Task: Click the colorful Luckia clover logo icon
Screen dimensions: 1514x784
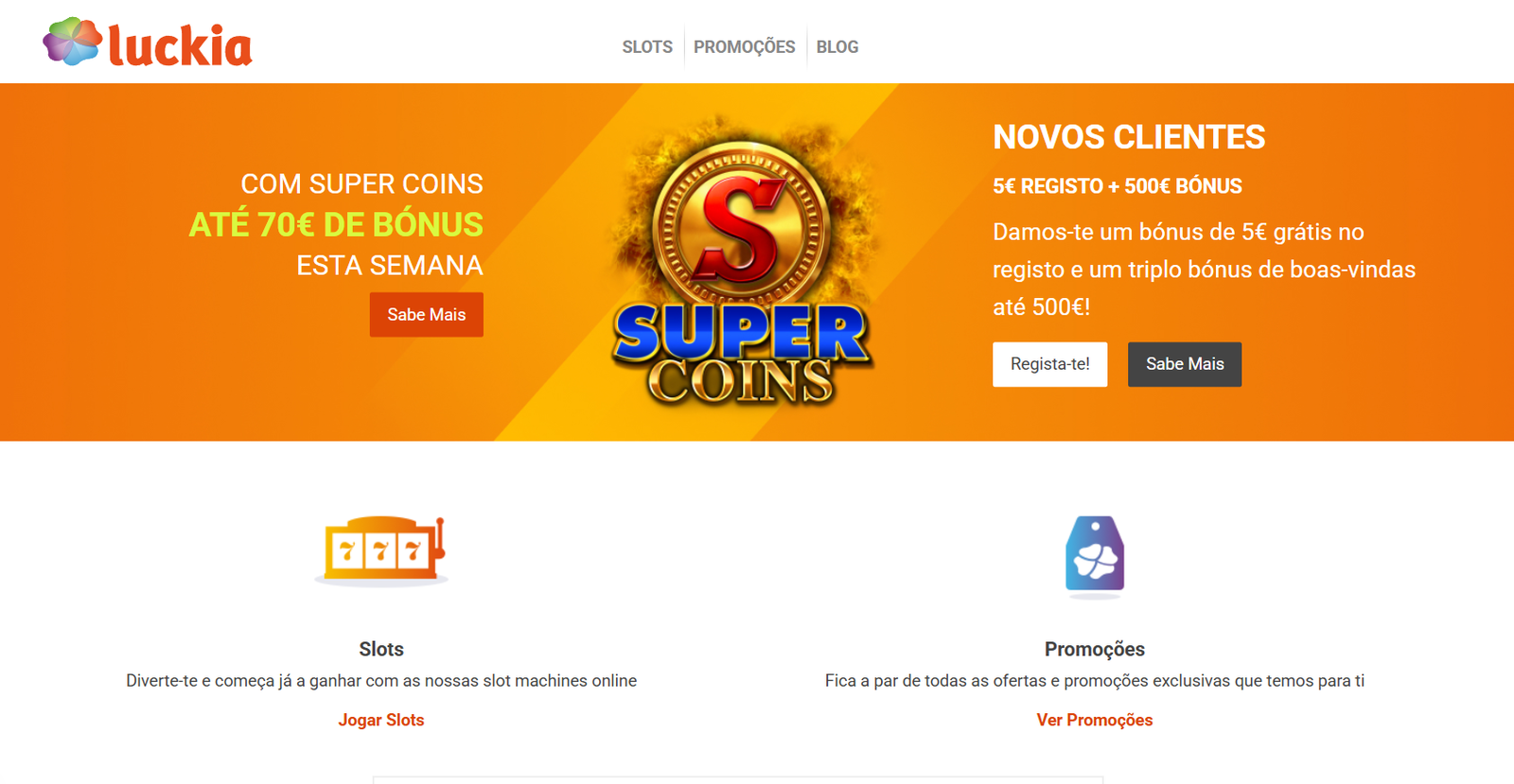Action: (73, 42)
